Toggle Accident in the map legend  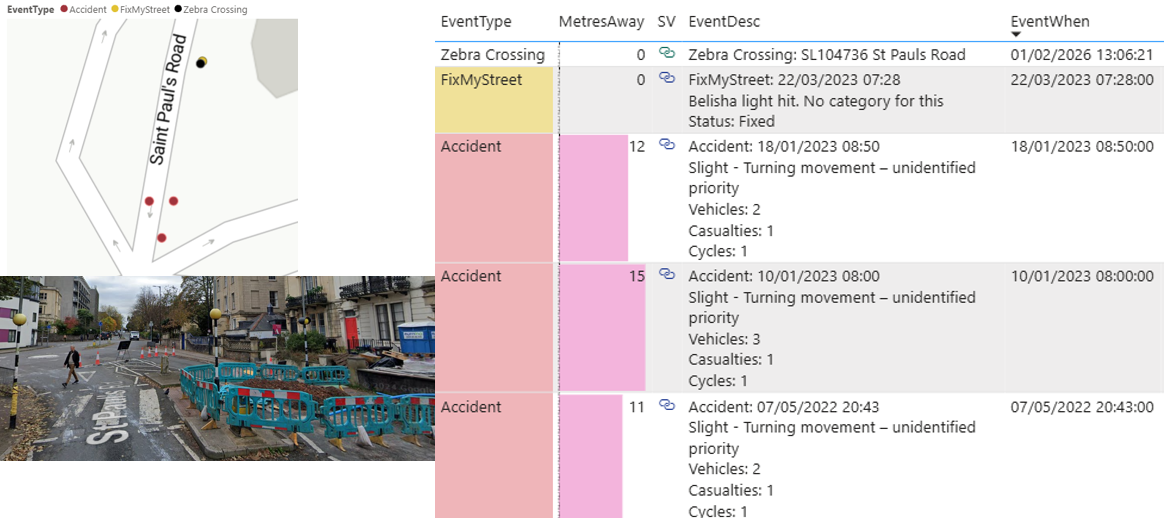point(87,9)
